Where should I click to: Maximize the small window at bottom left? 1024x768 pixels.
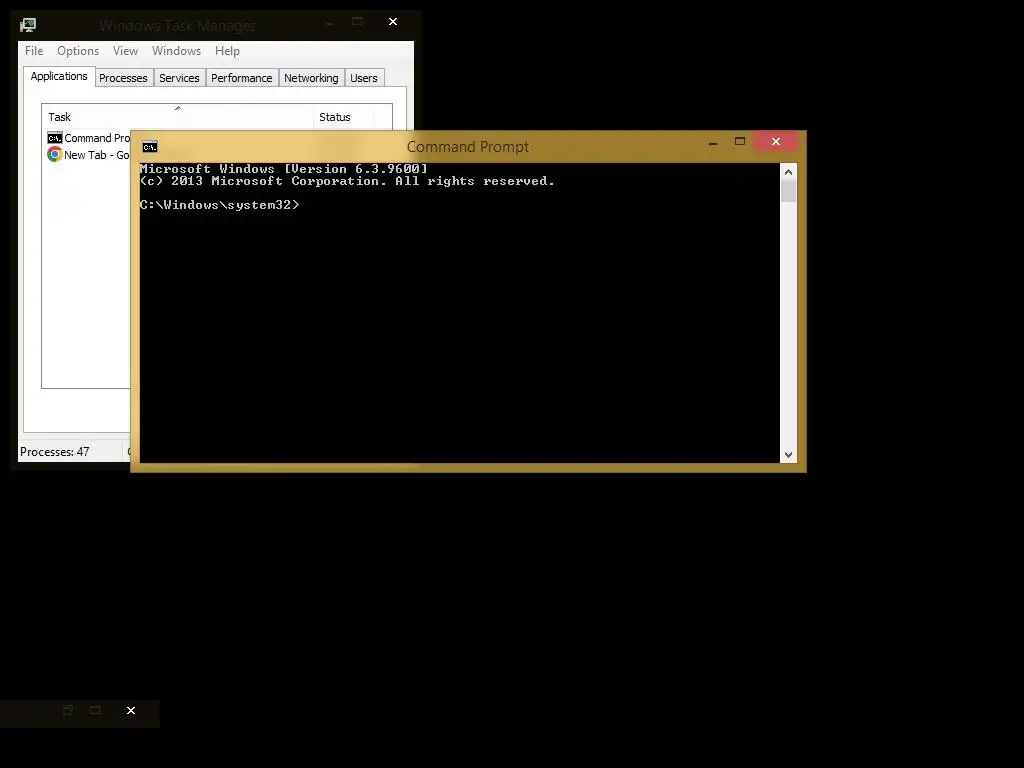tap(95, 711)
